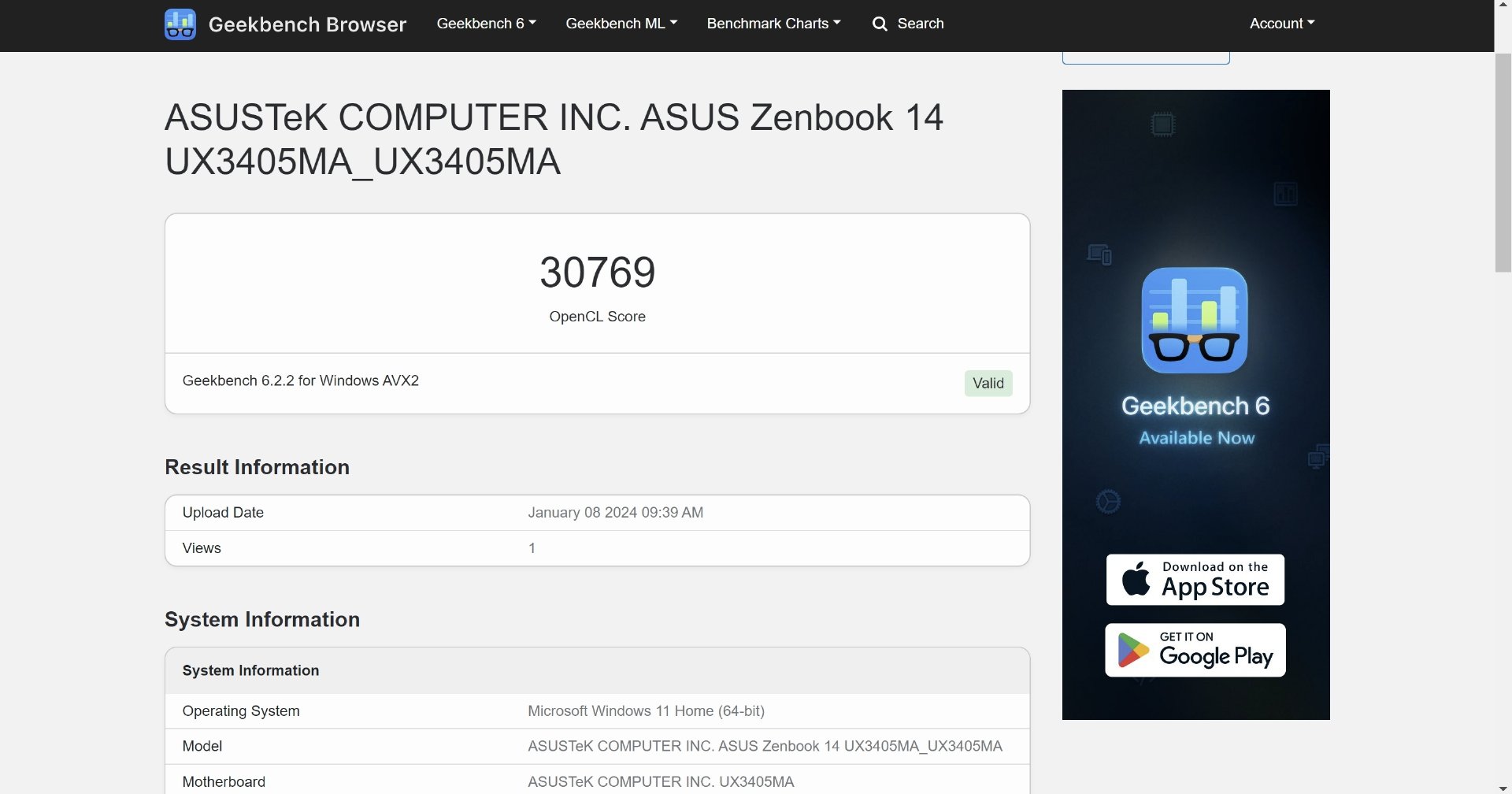Click the Geekbench 6.2.2 for Windows AVX2 text
The image size is (1512, 794).
point(301,380)
